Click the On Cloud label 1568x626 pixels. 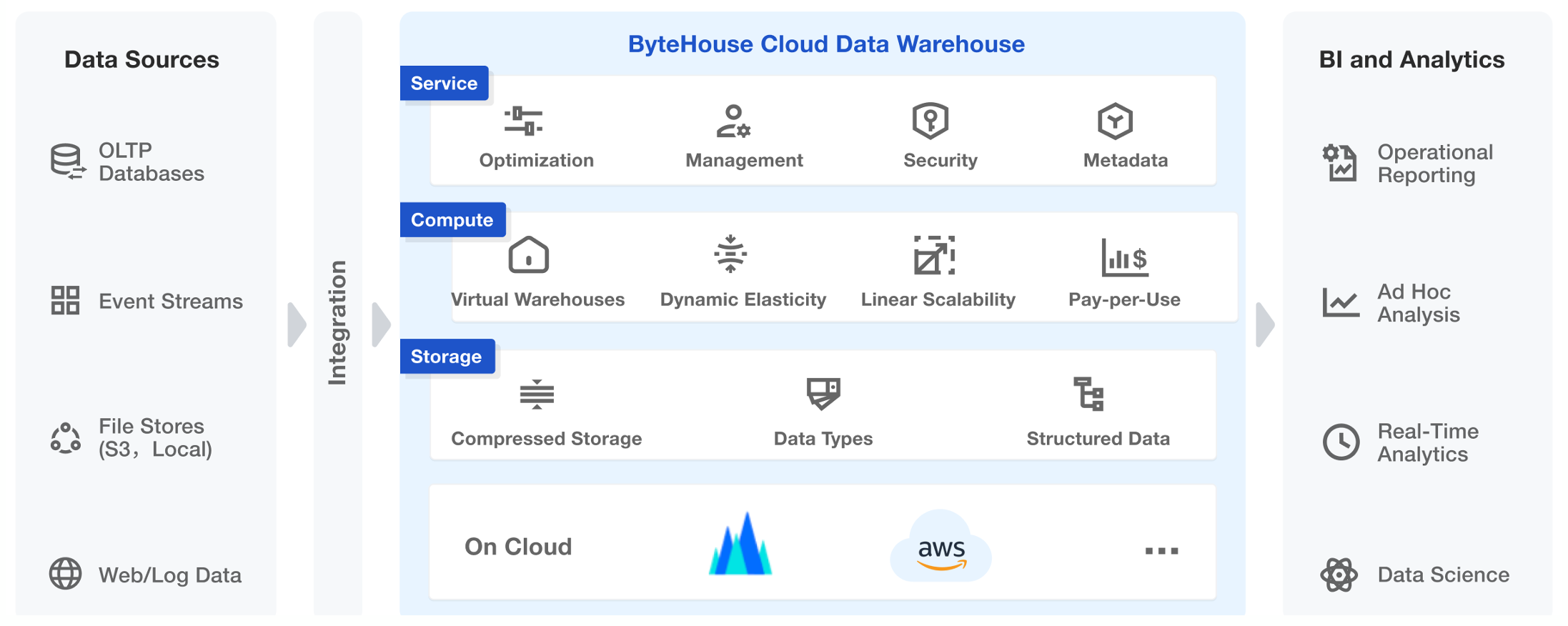tap(518, 547)
